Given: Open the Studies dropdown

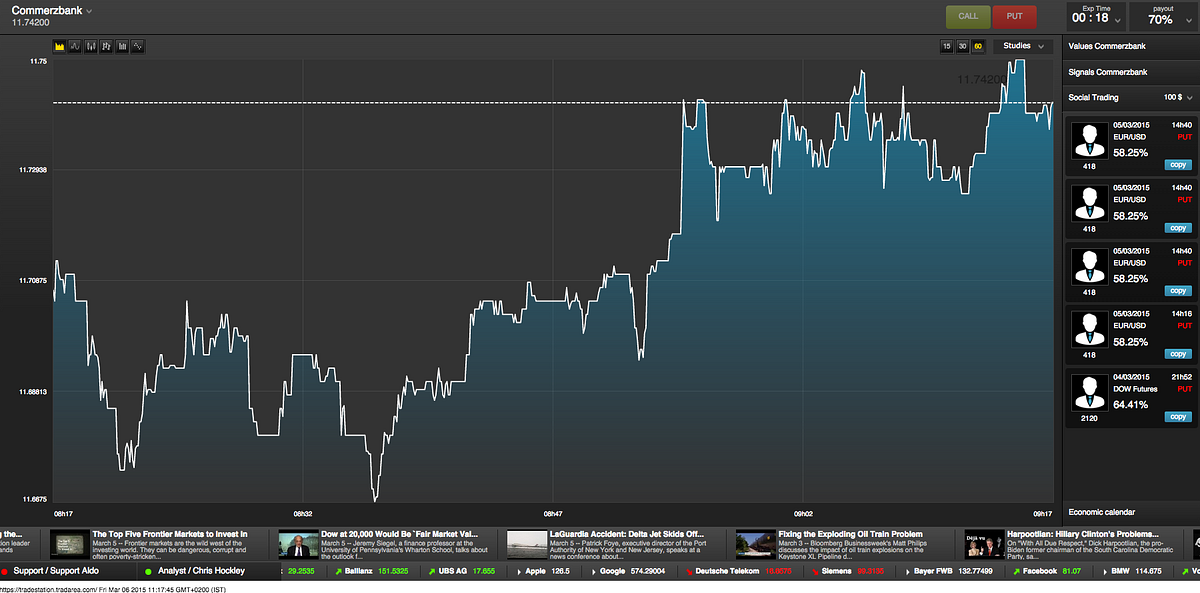Looking at the screenshot, I should 1024,46.
